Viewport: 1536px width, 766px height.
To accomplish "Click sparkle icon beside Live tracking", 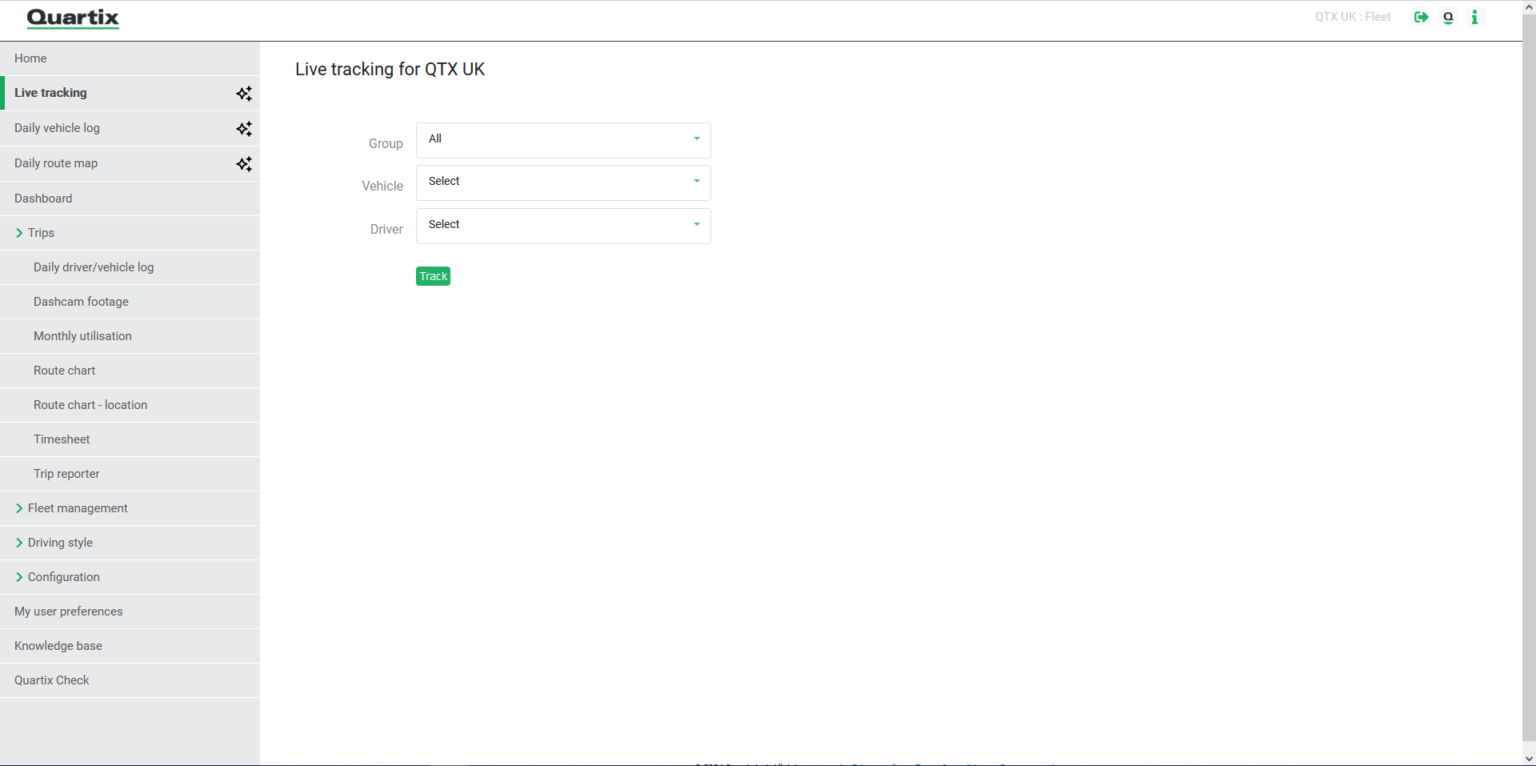I will point(243,94).
